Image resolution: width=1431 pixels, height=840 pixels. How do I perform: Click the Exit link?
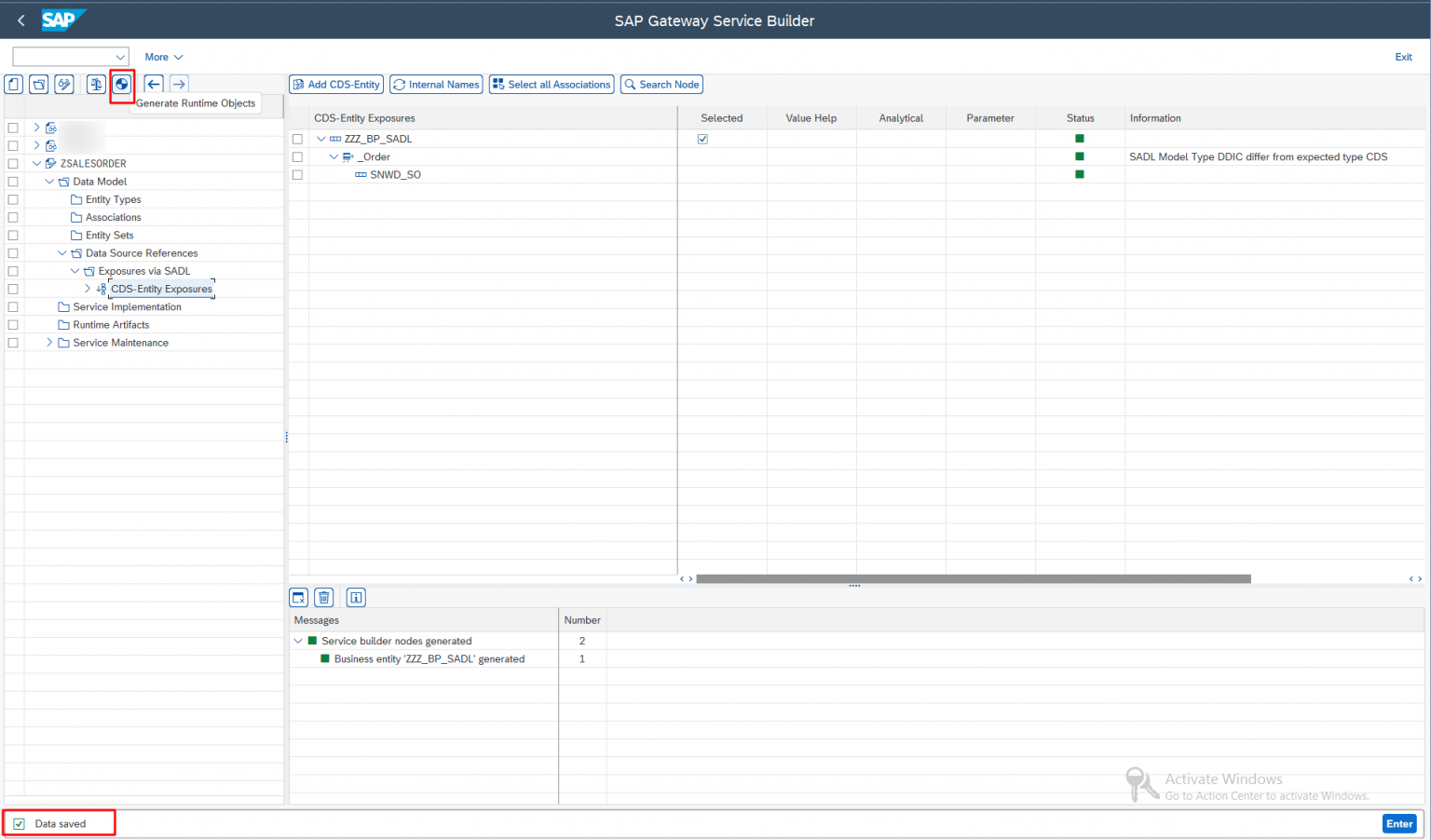1403,57
